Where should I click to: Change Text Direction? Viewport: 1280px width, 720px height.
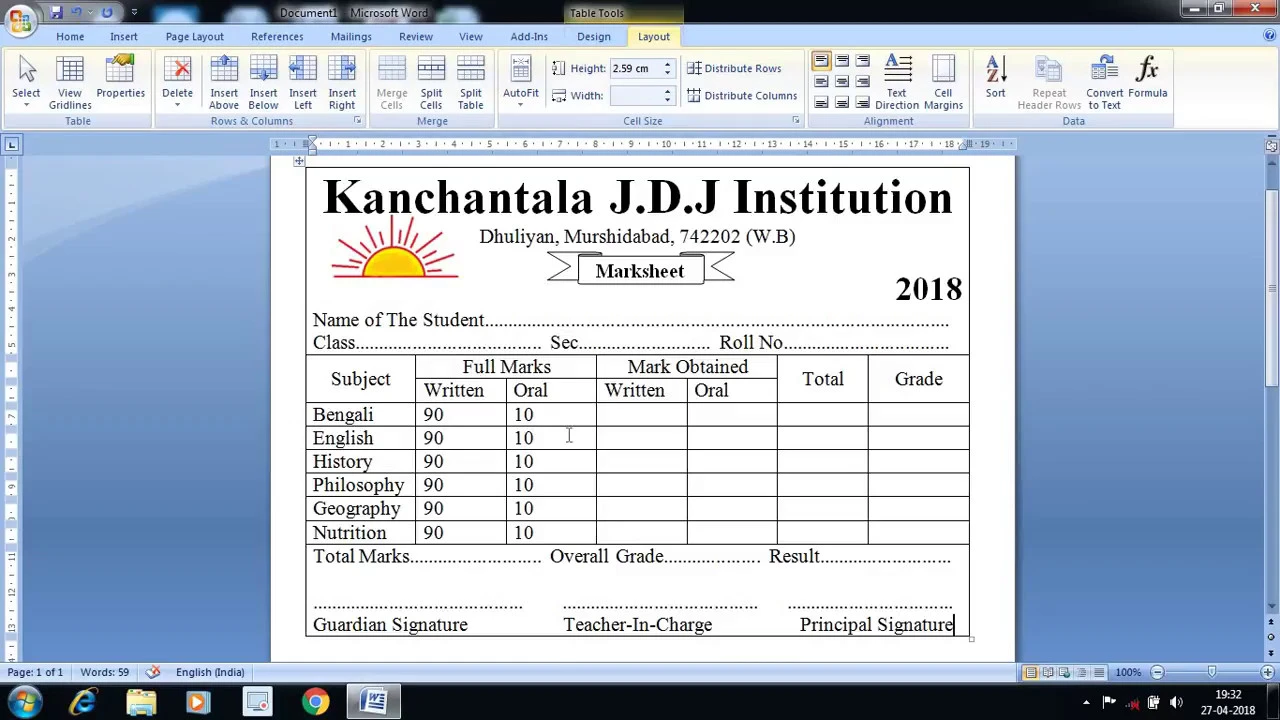[x=897, y=82]
